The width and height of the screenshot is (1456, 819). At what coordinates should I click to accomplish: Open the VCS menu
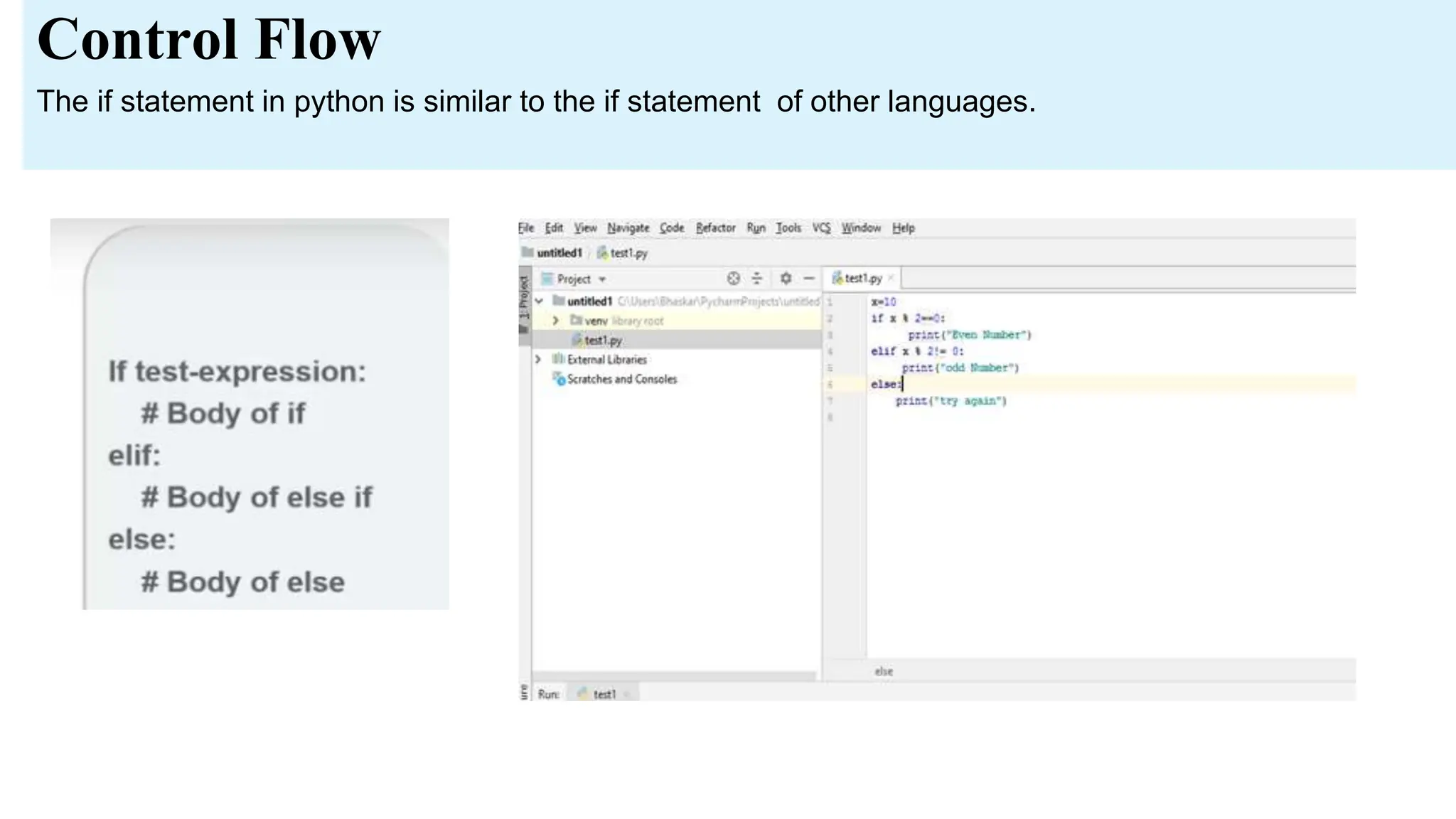(821, 228)
